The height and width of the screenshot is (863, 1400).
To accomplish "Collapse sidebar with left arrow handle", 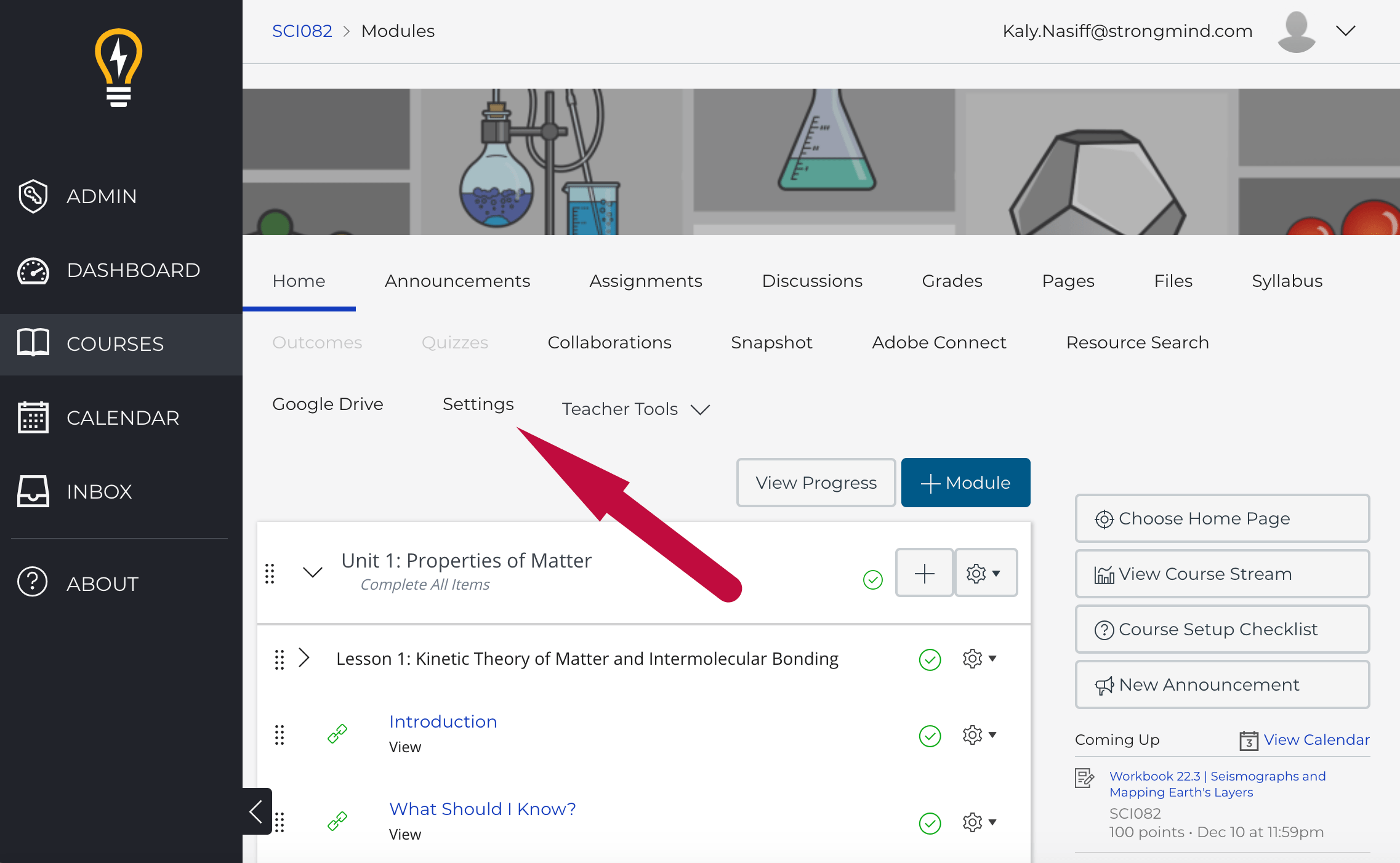I will [256, 811].
